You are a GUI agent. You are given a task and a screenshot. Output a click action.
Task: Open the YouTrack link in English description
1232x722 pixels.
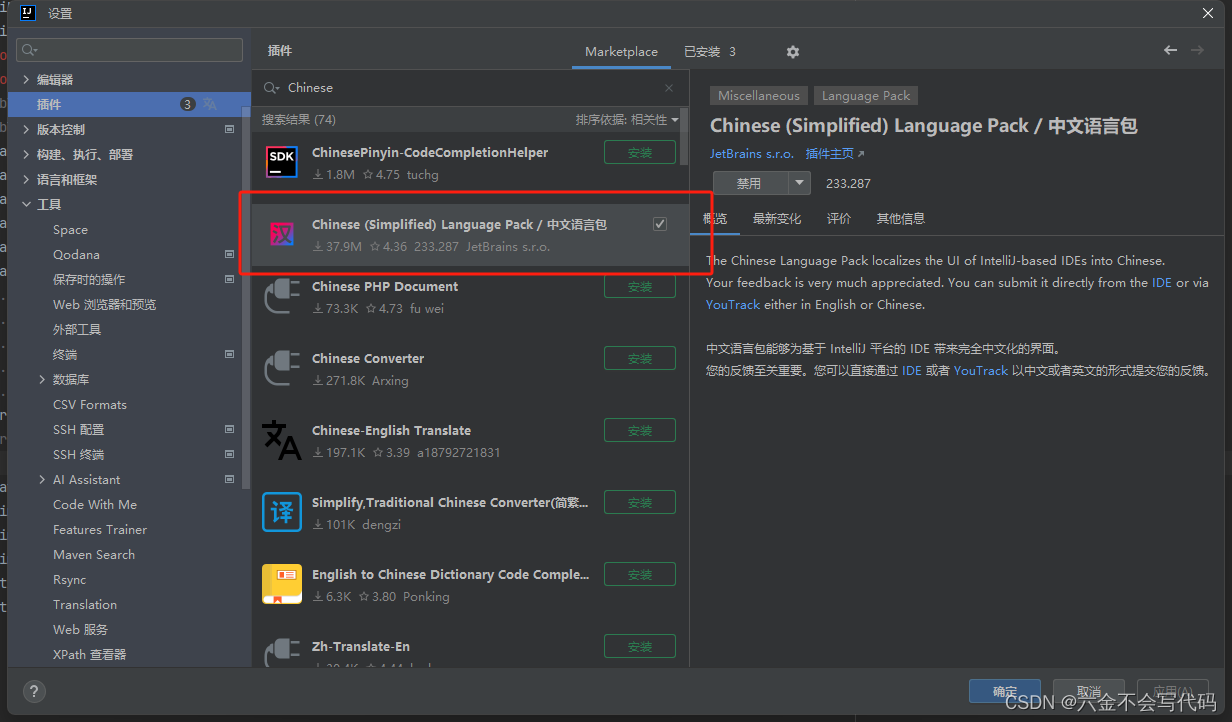pyautogui.click(x=733, y=304)
